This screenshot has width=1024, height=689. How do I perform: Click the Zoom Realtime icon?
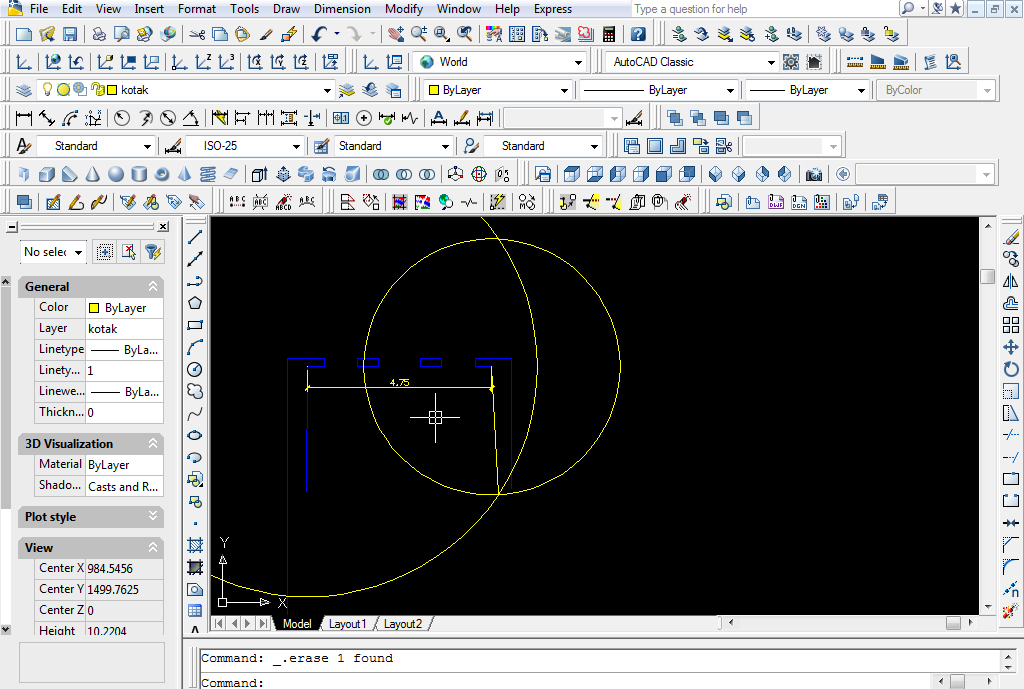pos(419,34)
